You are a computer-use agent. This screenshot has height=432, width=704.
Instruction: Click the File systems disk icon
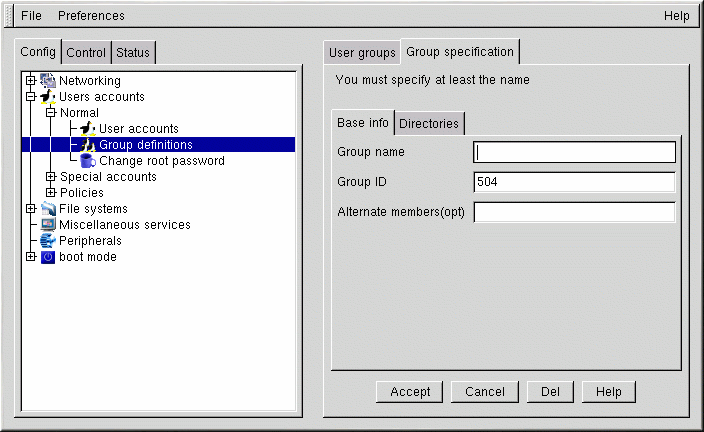48,209
